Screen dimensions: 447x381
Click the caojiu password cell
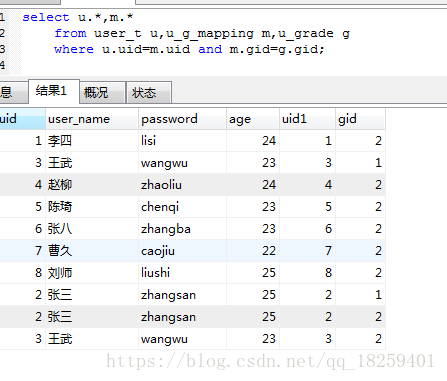(x=182, y=251)
